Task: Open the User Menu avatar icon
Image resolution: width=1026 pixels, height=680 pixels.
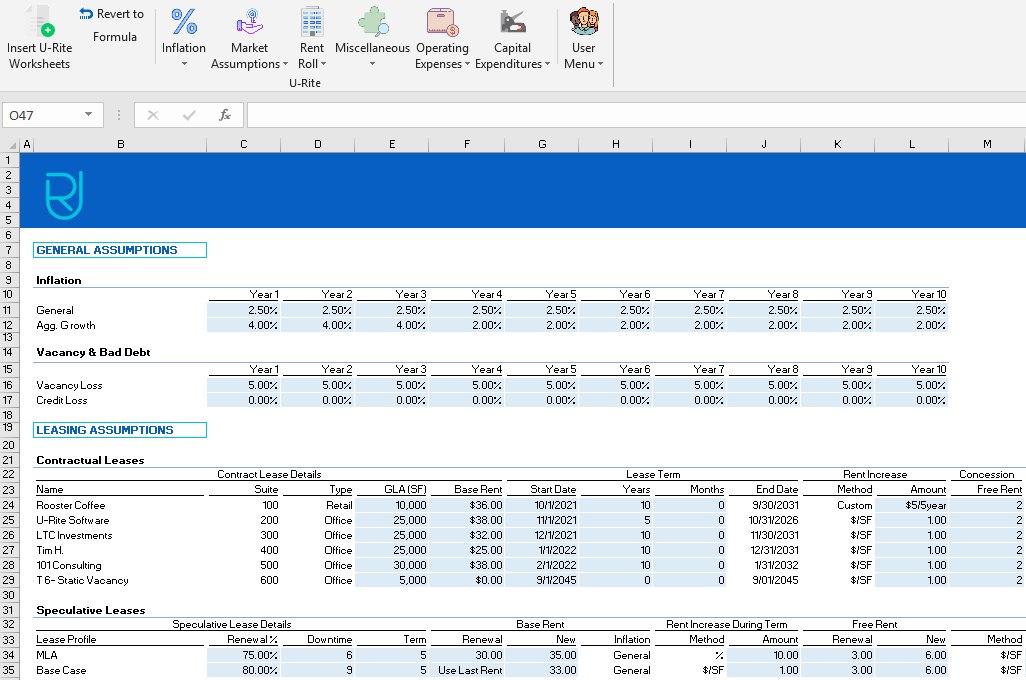Action: [x=583, y=21]
